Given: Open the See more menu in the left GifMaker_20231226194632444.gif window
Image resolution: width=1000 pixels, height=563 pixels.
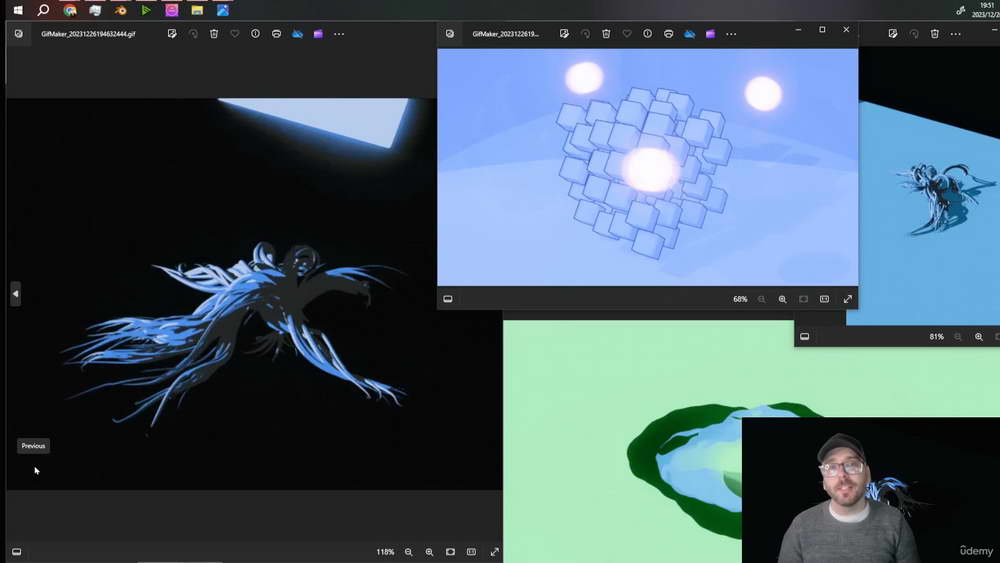Looking at the screenshot, I should point(339,34).
